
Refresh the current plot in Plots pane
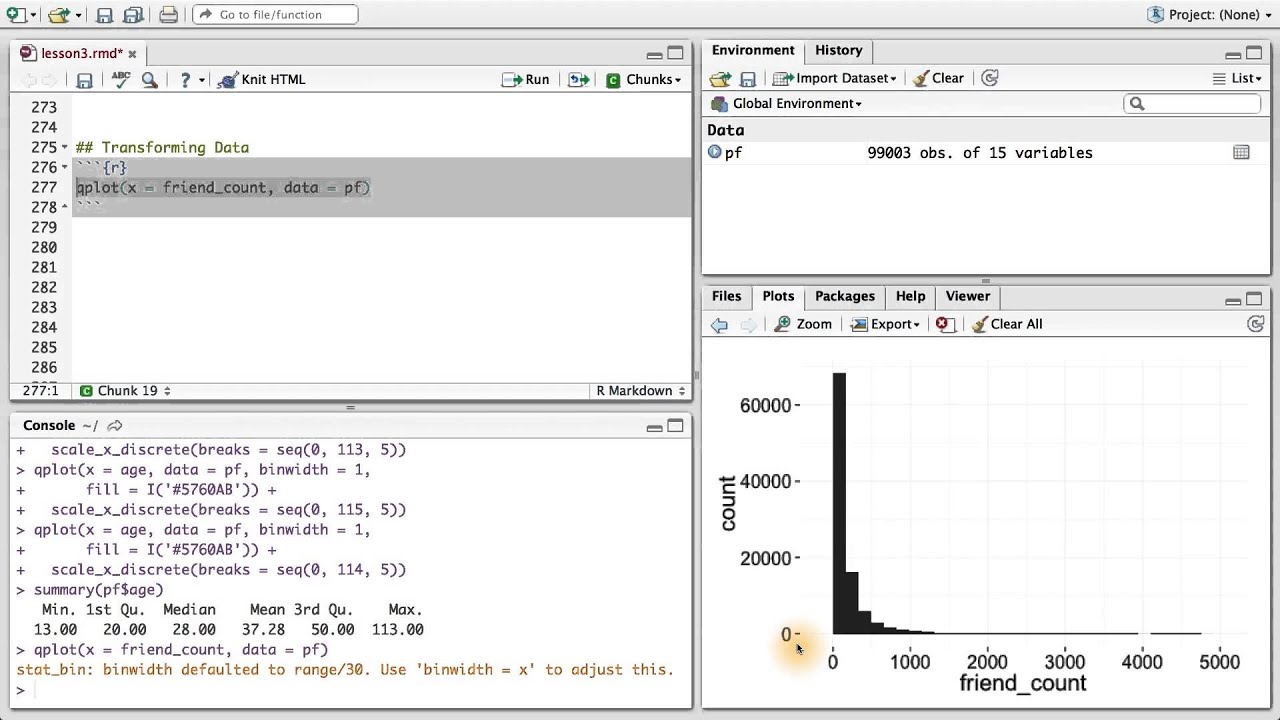tap(1256, 324)
